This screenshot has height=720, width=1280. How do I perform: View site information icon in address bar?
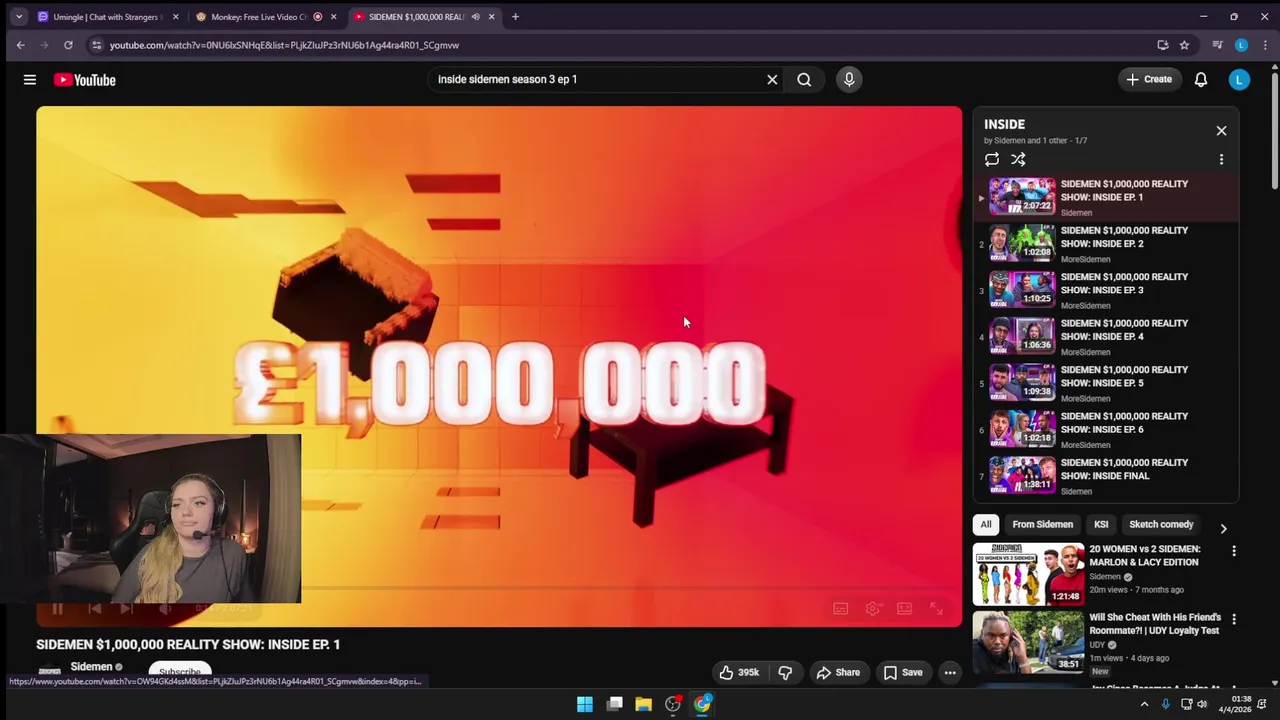pyautogui.click(x=96, y=45)
